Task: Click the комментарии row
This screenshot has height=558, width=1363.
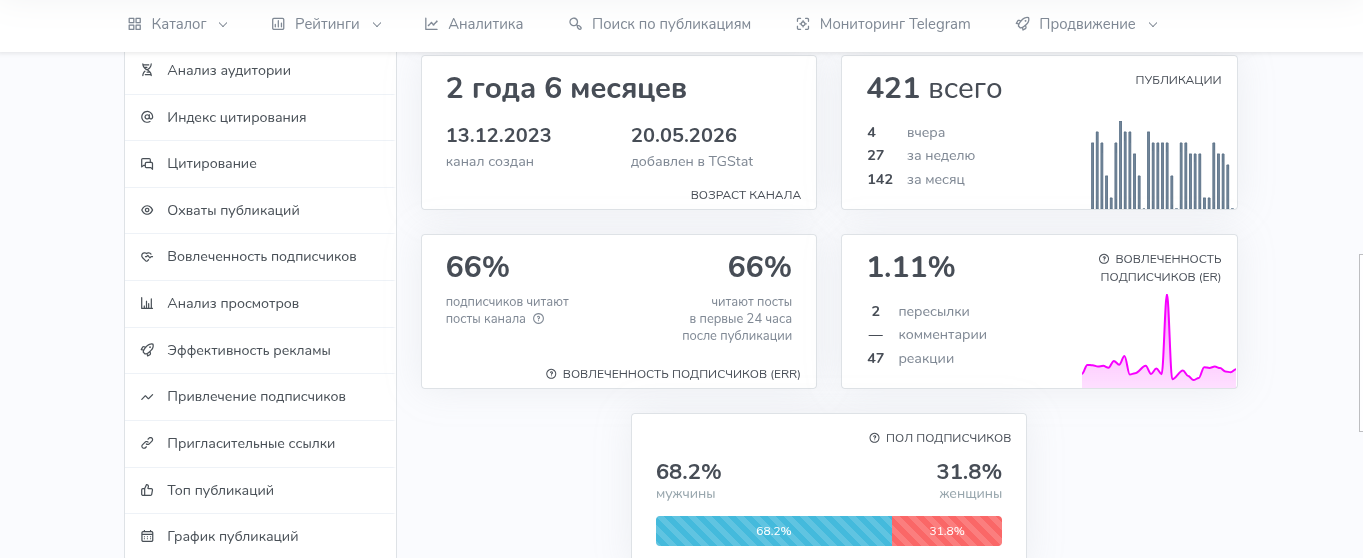Action: click(927, 335)
